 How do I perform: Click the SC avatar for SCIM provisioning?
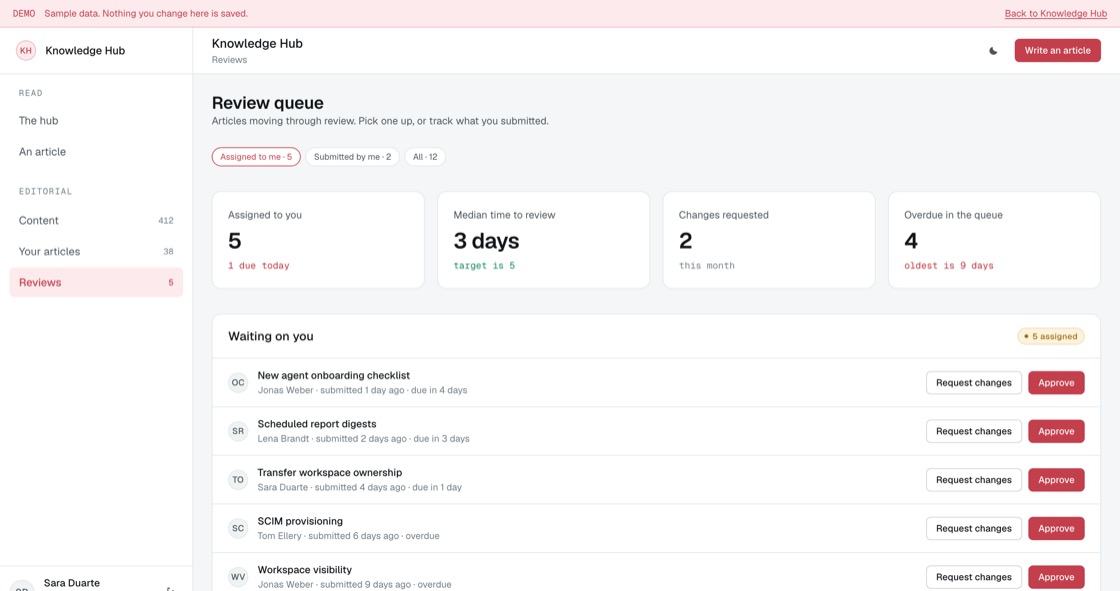click(x=238, y=528)
